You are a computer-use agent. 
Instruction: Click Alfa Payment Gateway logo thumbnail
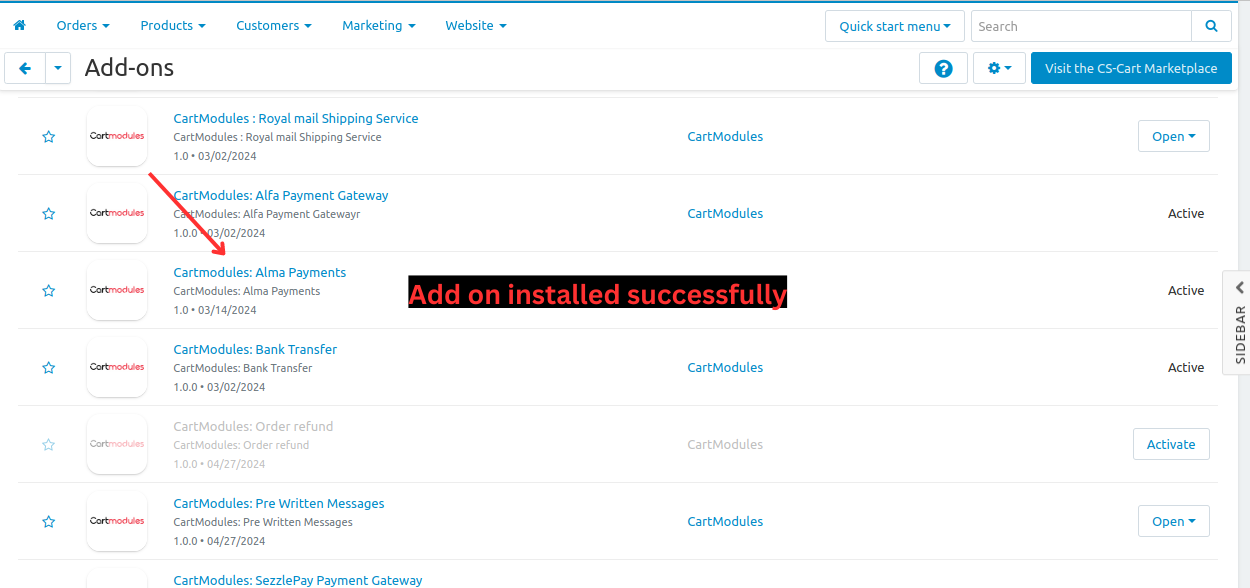coord(117,213)
